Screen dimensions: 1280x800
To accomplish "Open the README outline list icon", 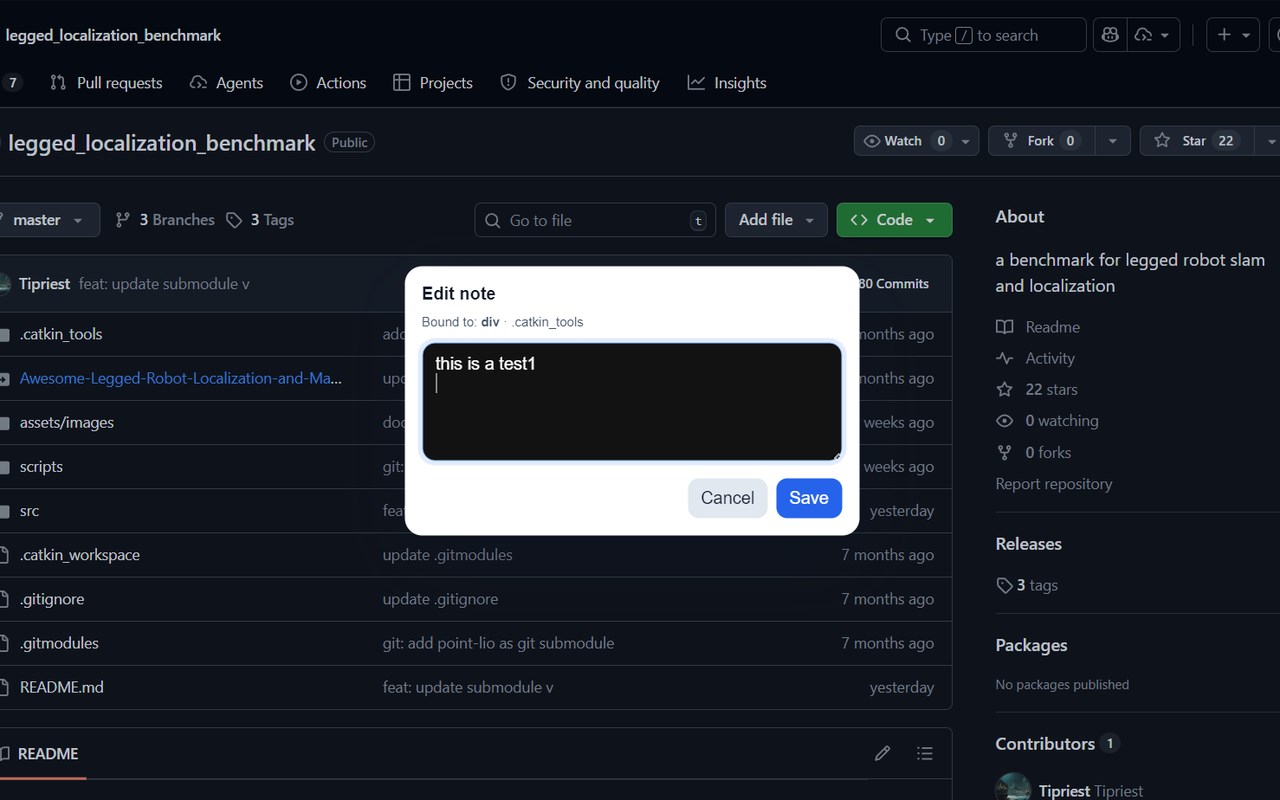I will tap(925, 754).
